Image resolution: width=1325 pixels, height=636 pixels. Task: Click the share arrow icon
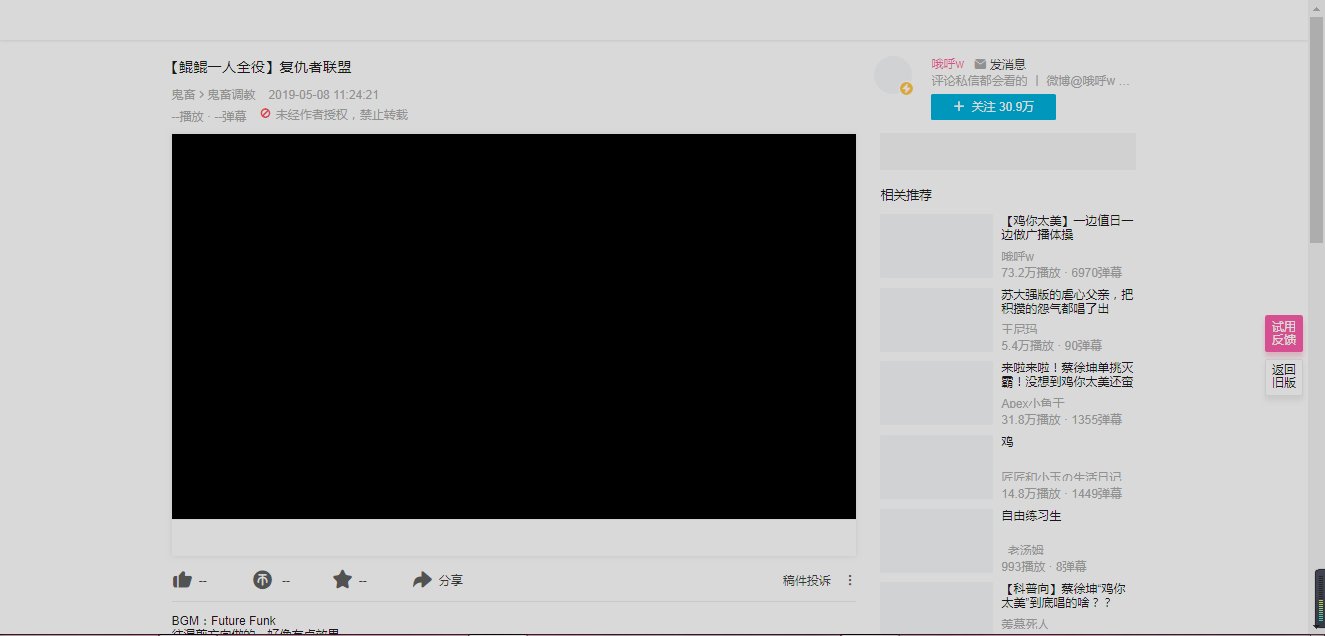click(422, 580)
